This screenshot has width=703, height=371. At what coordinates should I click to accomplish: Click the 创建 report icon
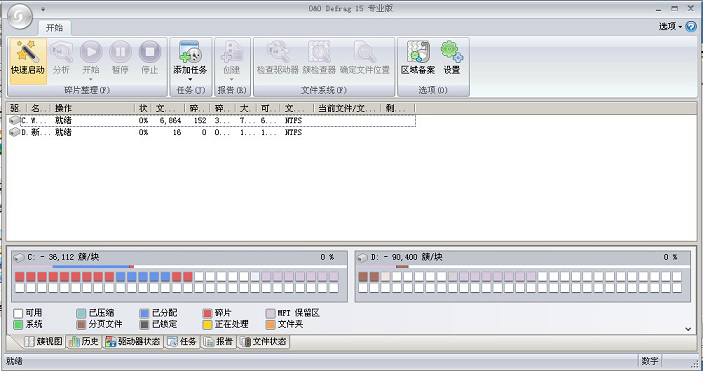point(232,52)
